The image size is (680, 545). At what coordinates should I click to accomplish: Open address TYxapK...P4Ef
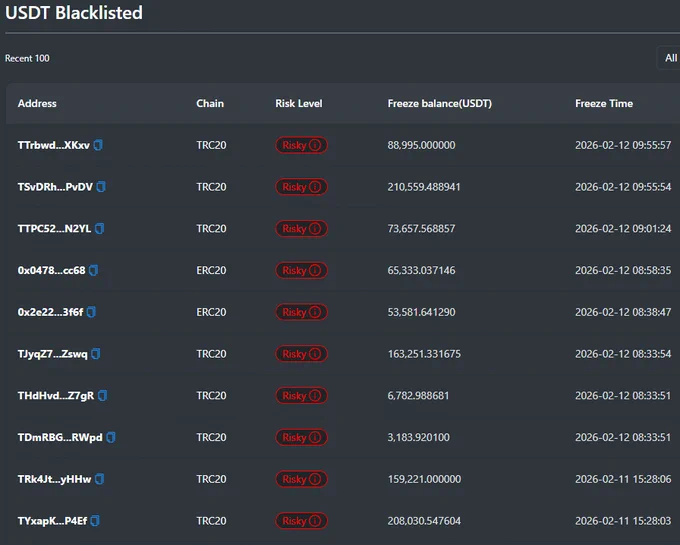[52, 521]
